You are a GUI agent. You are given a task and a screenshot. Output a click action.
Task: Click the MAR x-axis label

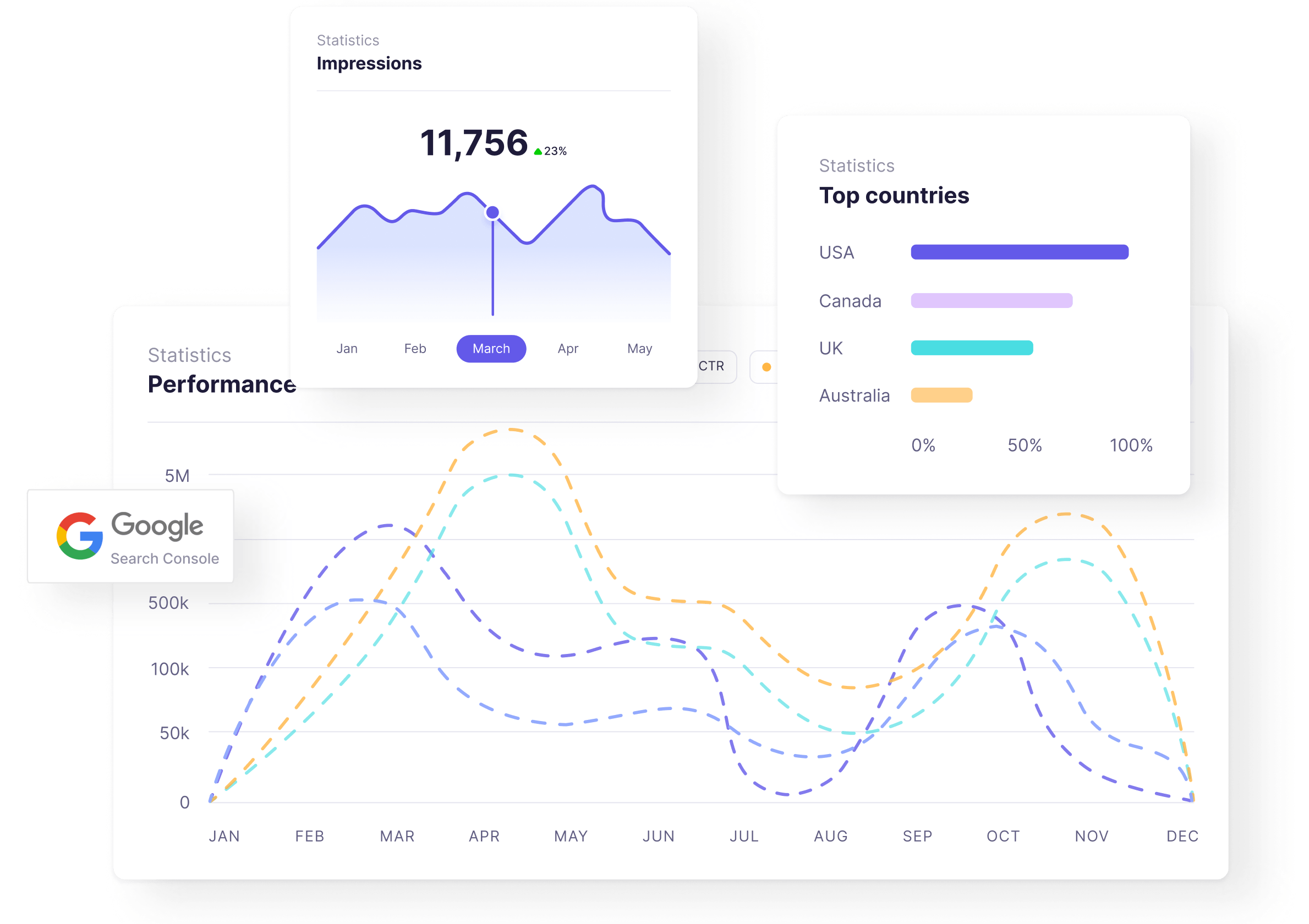(x=397, y=836)
